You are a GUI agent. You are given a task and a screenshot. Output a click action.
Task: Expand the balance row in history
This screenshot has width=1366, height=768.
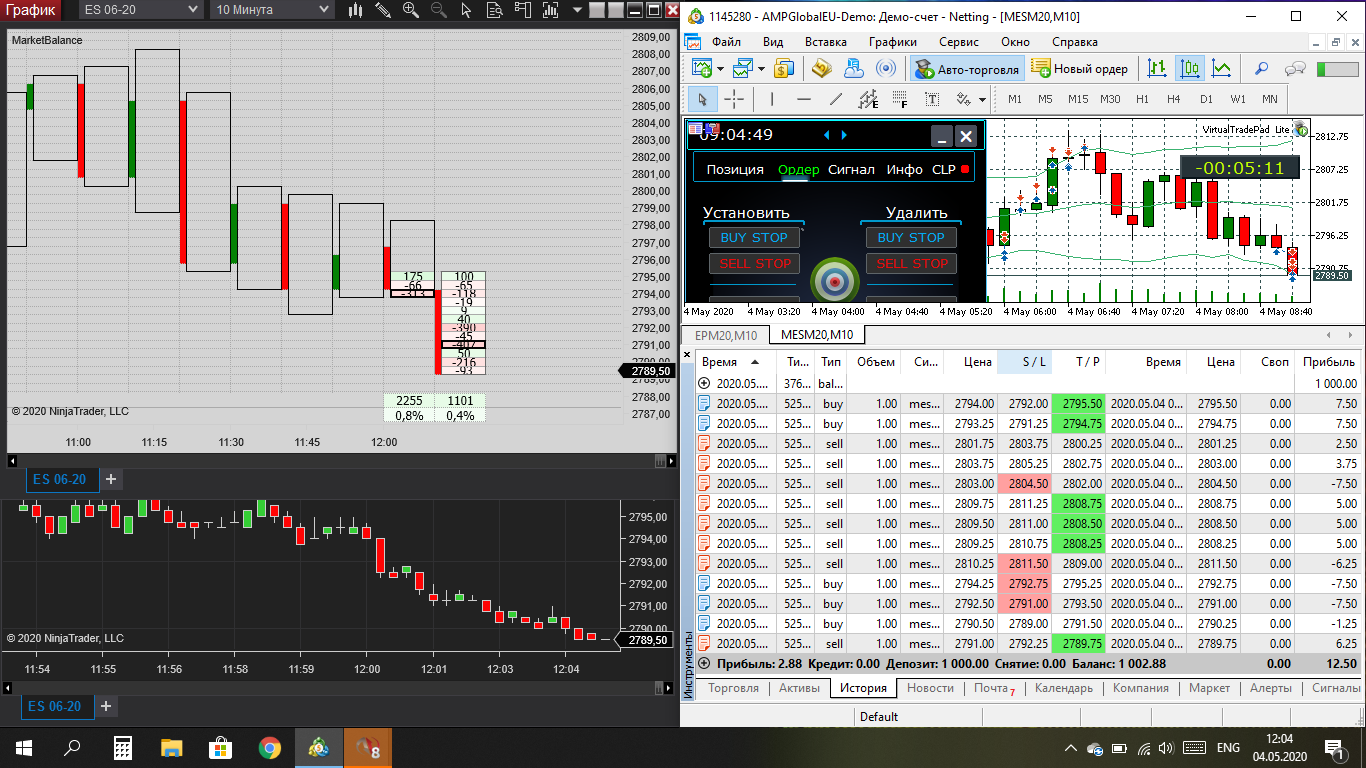click(704, 383)
